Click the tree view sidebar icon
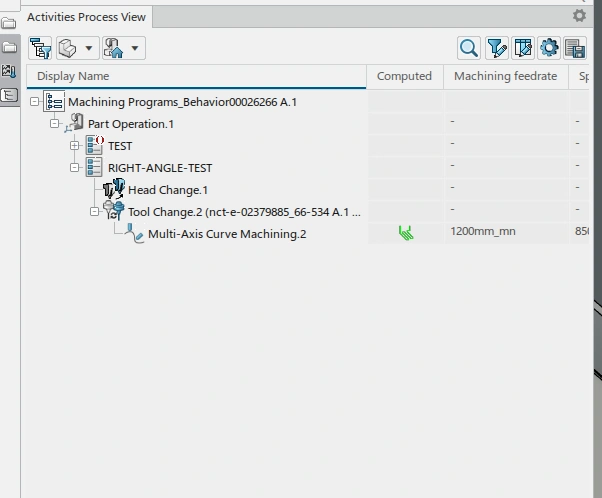This screenshot has width=602, height=498. click(x=9, y=95)
